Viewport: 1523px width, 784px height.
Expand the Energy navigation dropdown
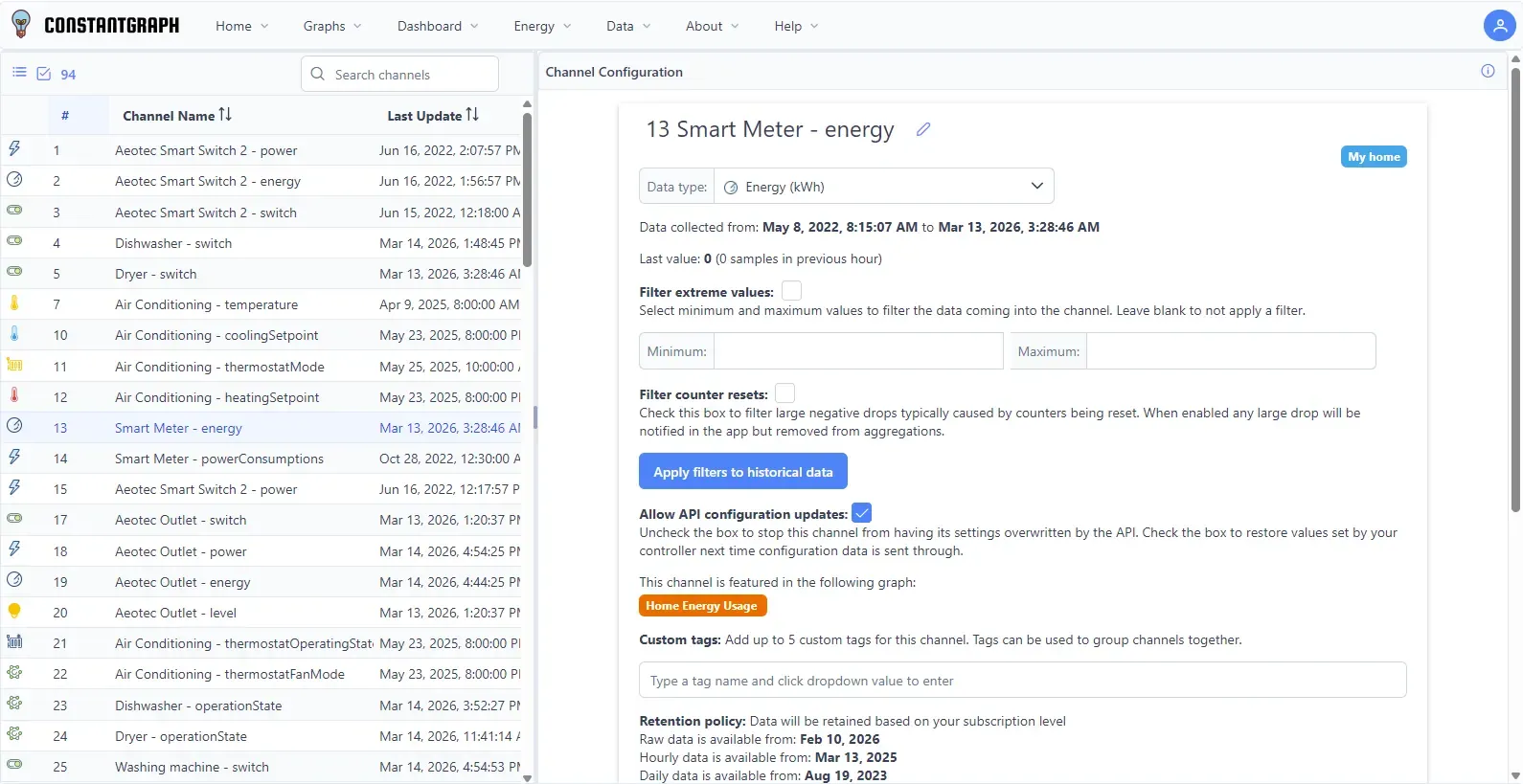tap(541, 26)
